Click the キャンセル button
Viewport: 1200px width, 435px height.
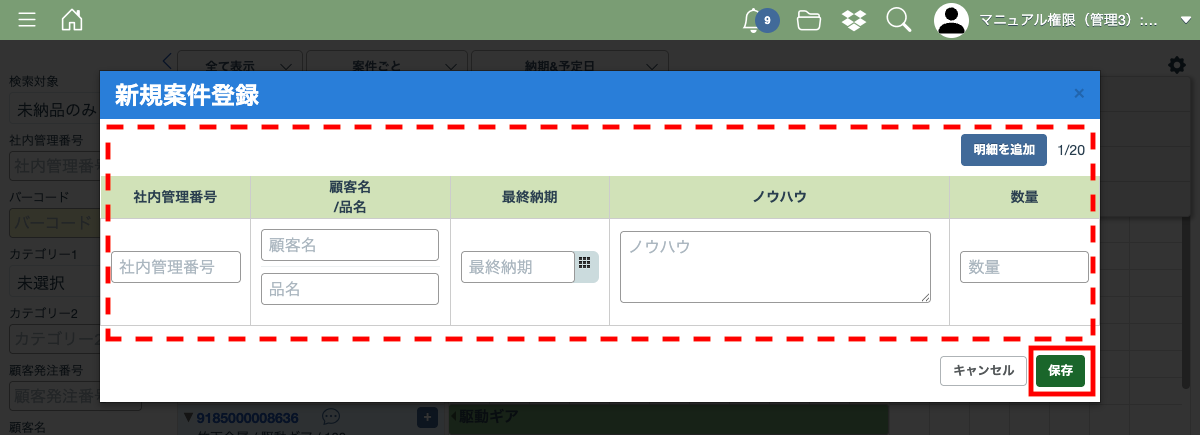click(x=983, y=370)
